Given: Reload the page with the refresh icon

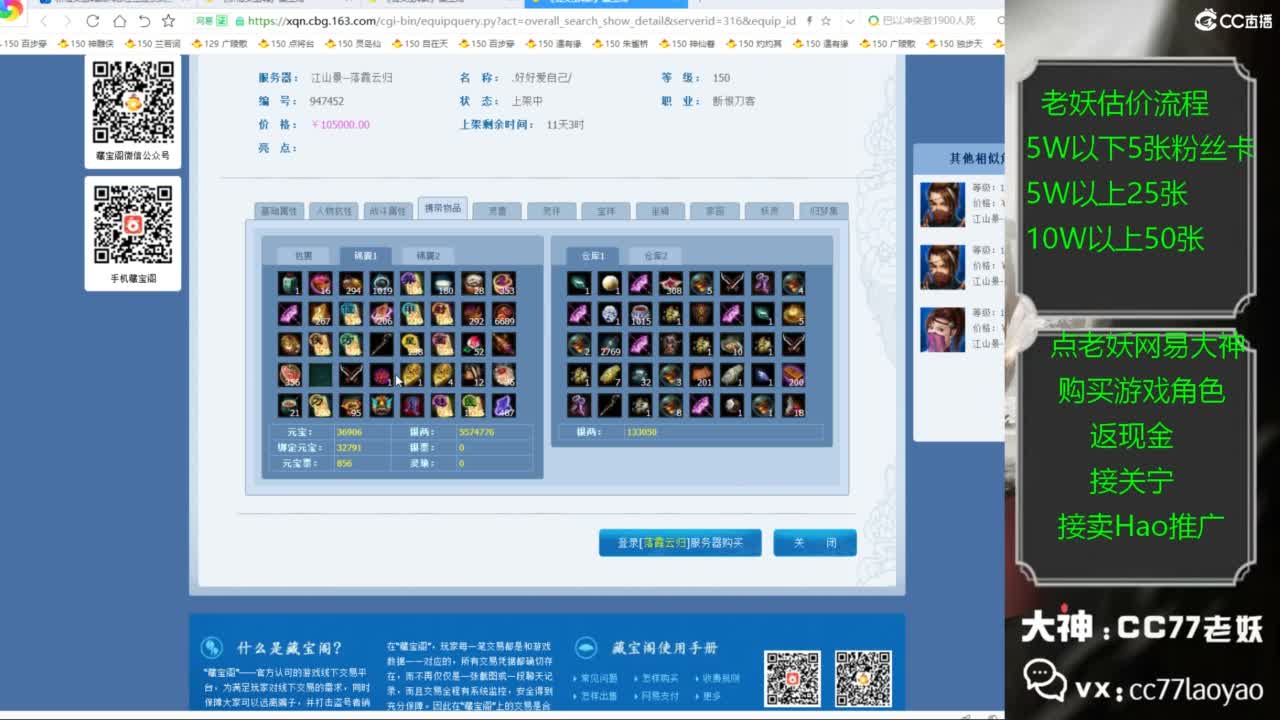Looking at the screenshot, I should point(93,21).
